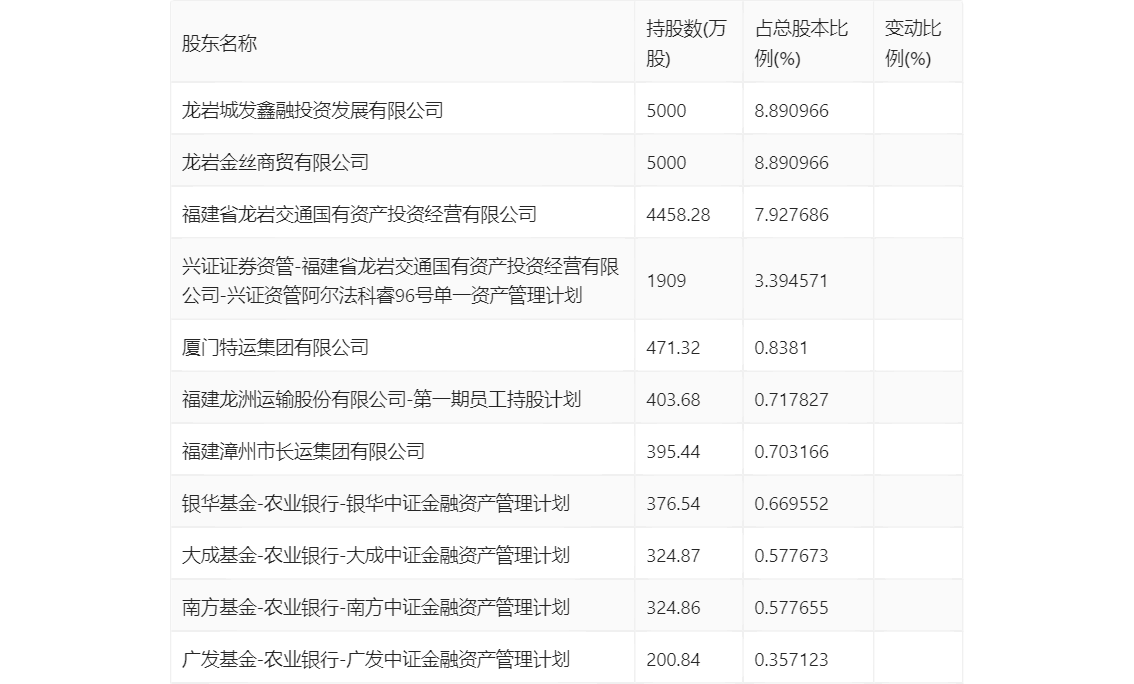Click the 1909 shares value
This screenshot has height=684, width=1134.
666,281
